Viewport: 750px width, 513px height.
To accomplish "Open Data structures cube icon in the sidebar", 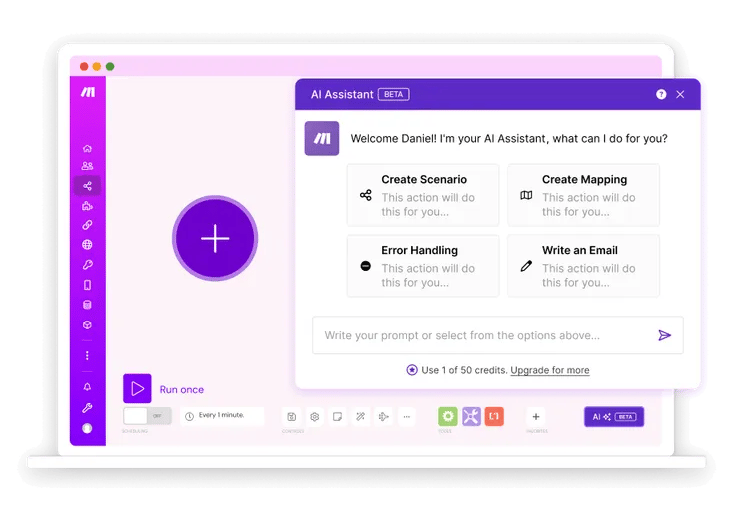I will pyautogui.click(x=87, y=325).
